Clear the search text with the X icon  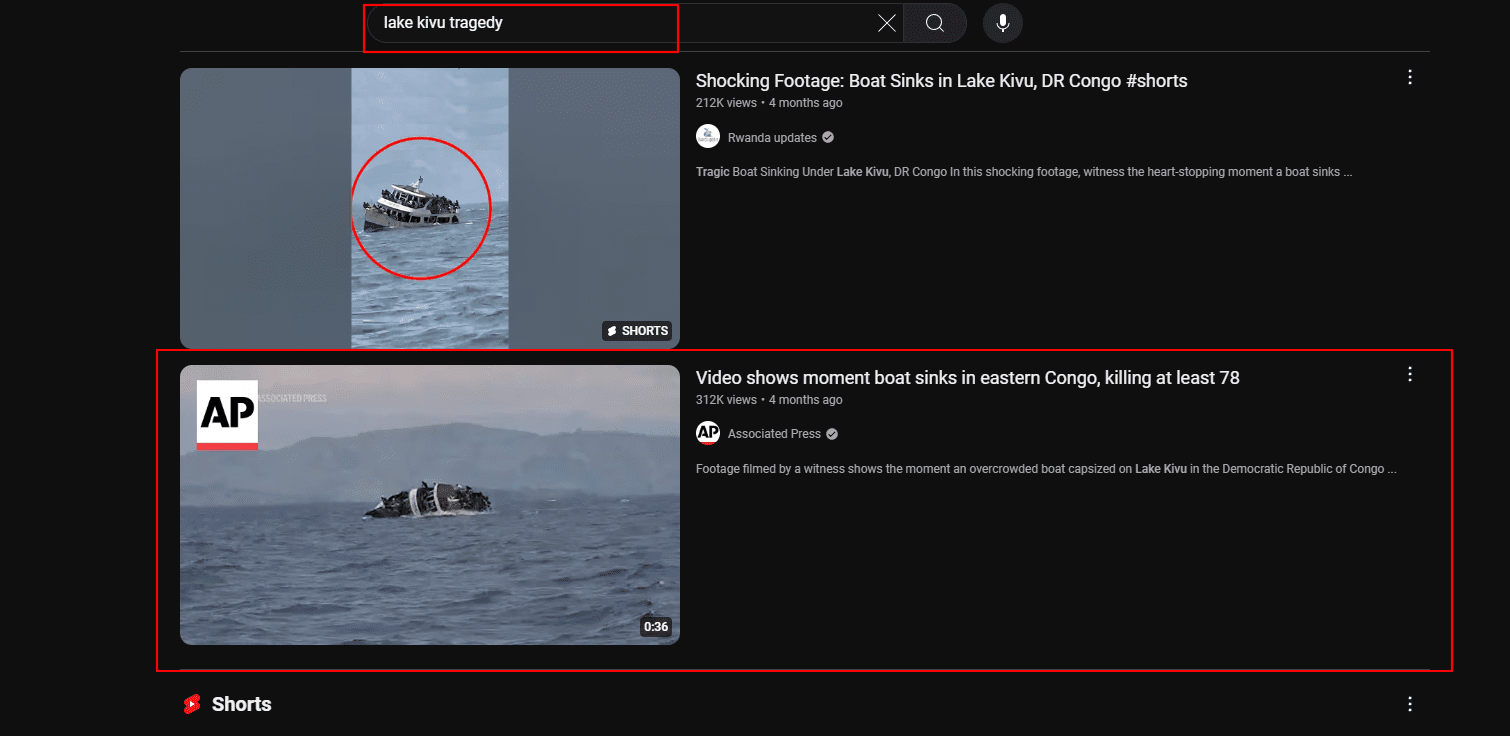tap(886, 23)
